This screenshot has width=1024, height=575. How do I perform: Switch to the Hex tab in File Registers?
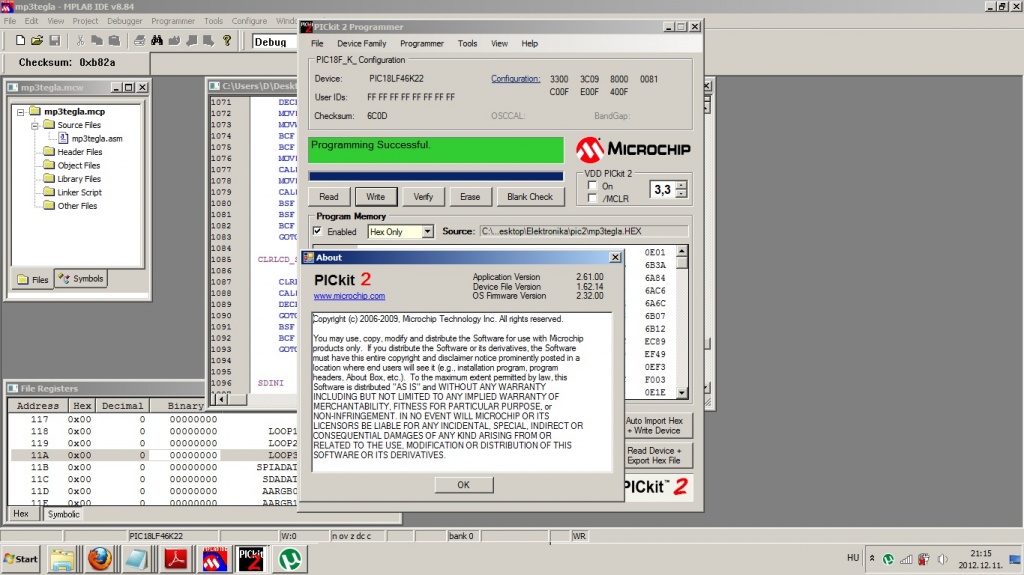click(x=21, y=514)
